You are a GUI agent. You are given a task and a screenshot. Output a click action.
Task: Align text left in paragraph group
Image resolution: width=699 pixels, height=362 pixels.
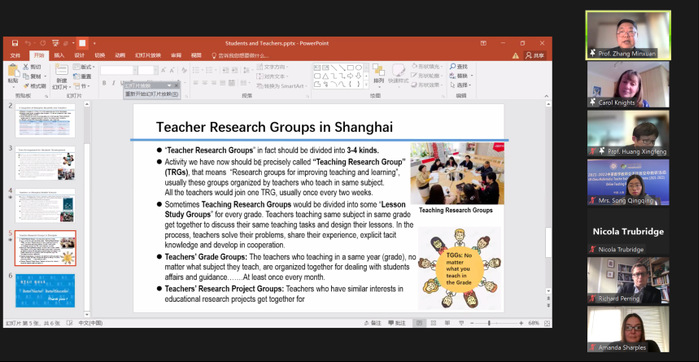click(196, 83)
